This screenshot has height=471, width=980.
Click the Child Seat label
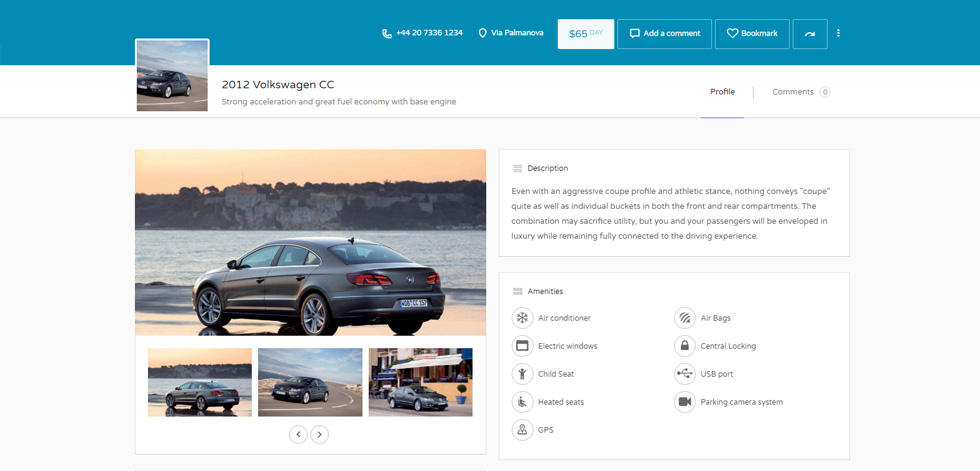point(556,374)
